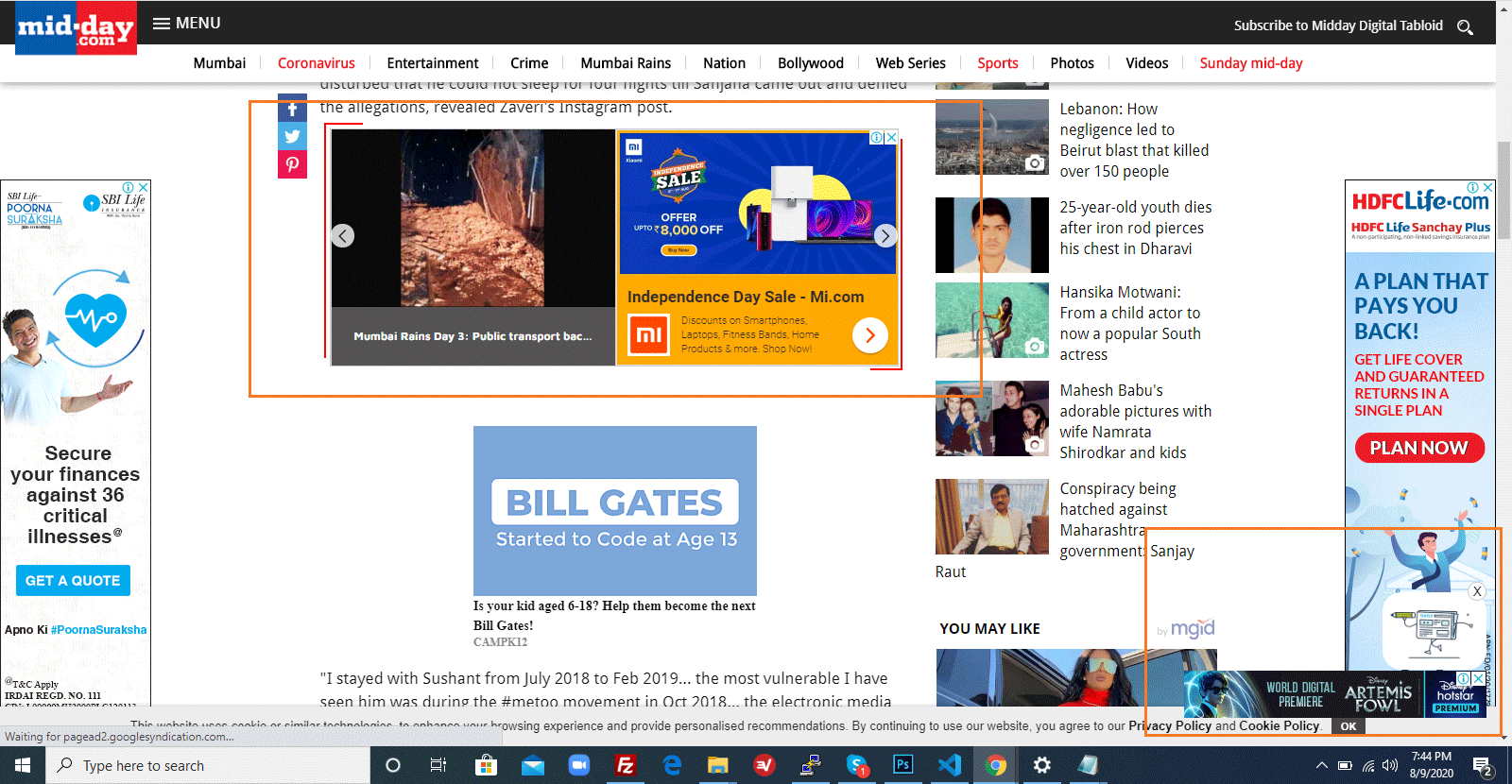Open Task View on the taskbar

coord(438,765)
